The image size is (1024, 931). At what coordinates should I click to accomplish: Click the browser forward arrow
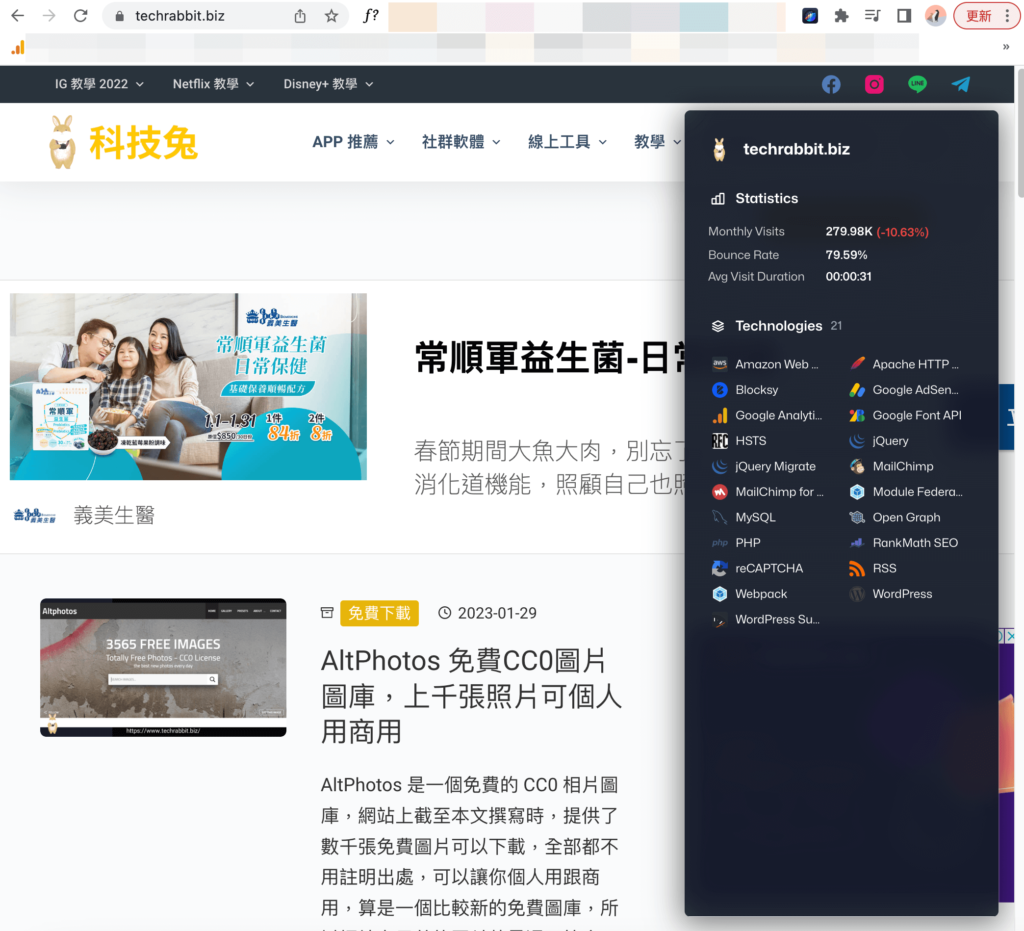pyautogui.click(x=49, y=16)
